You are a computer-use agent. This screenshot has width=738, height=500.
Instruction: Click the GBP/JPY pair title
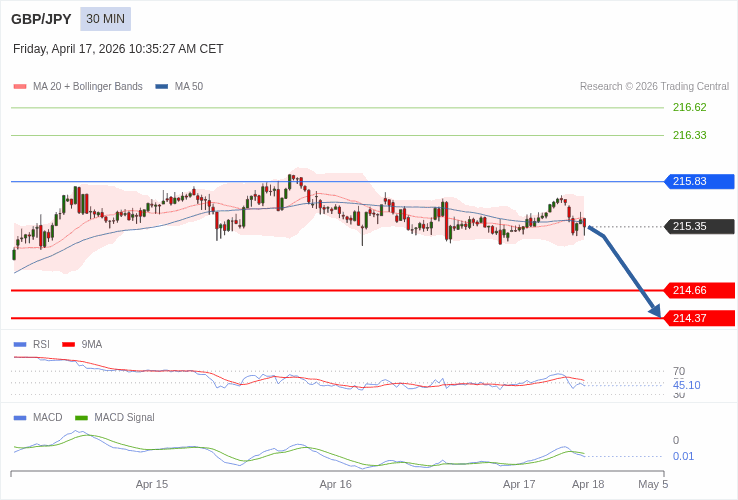coord(41,19)
